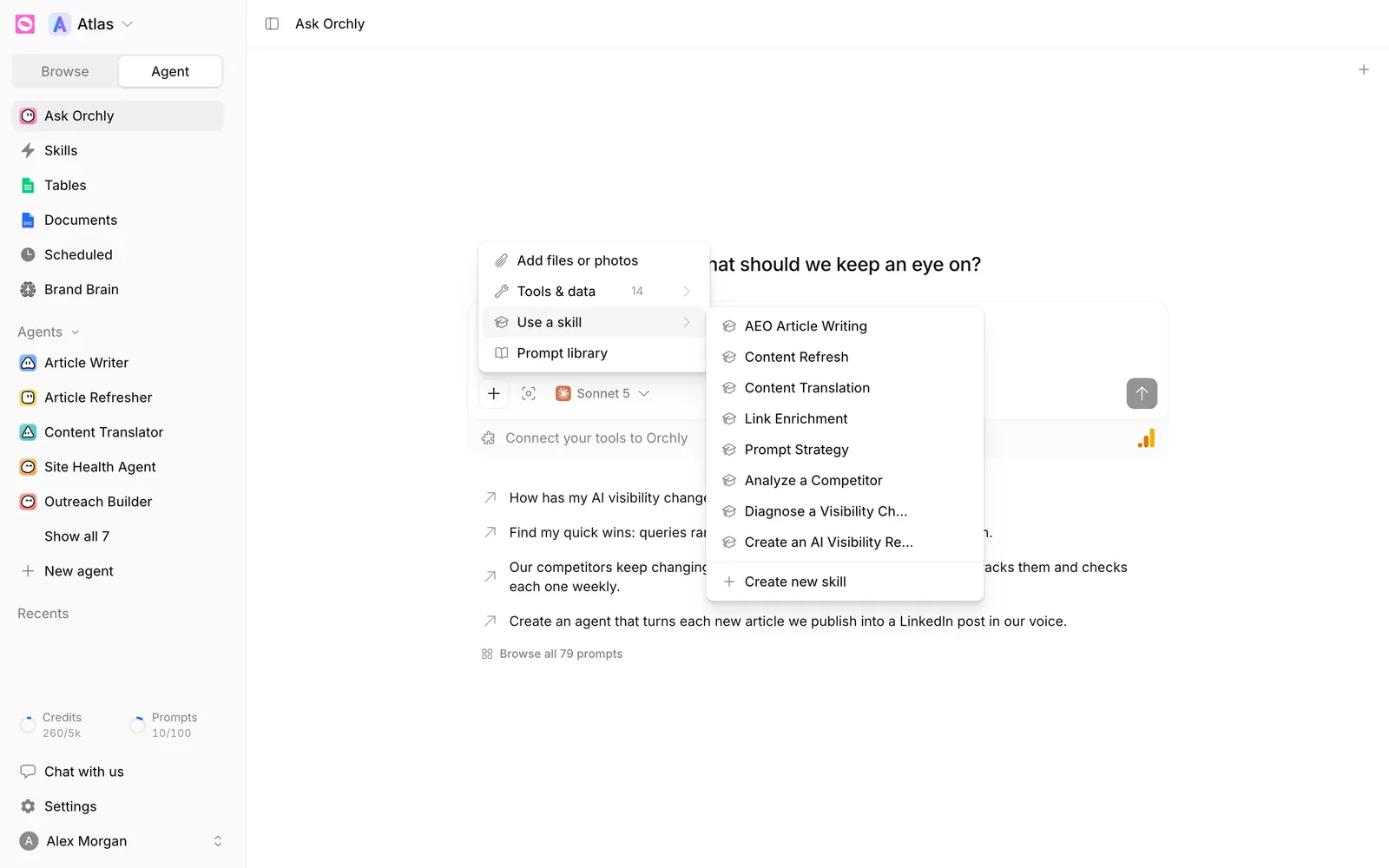Open the Article Writer agent

tap(118, 363)
